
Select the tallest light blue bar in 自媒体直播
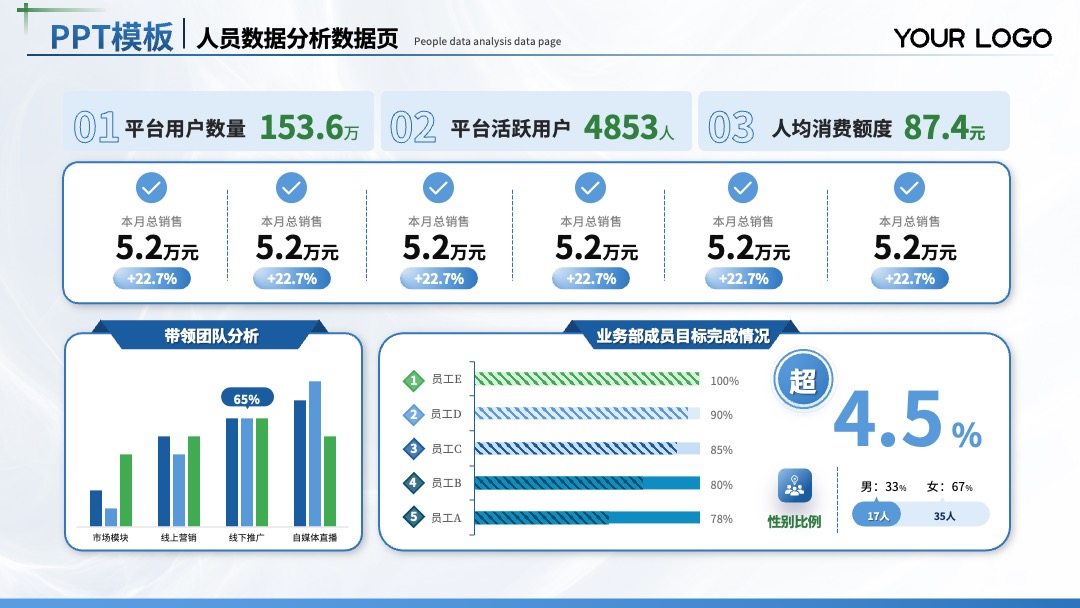[315, 454]
